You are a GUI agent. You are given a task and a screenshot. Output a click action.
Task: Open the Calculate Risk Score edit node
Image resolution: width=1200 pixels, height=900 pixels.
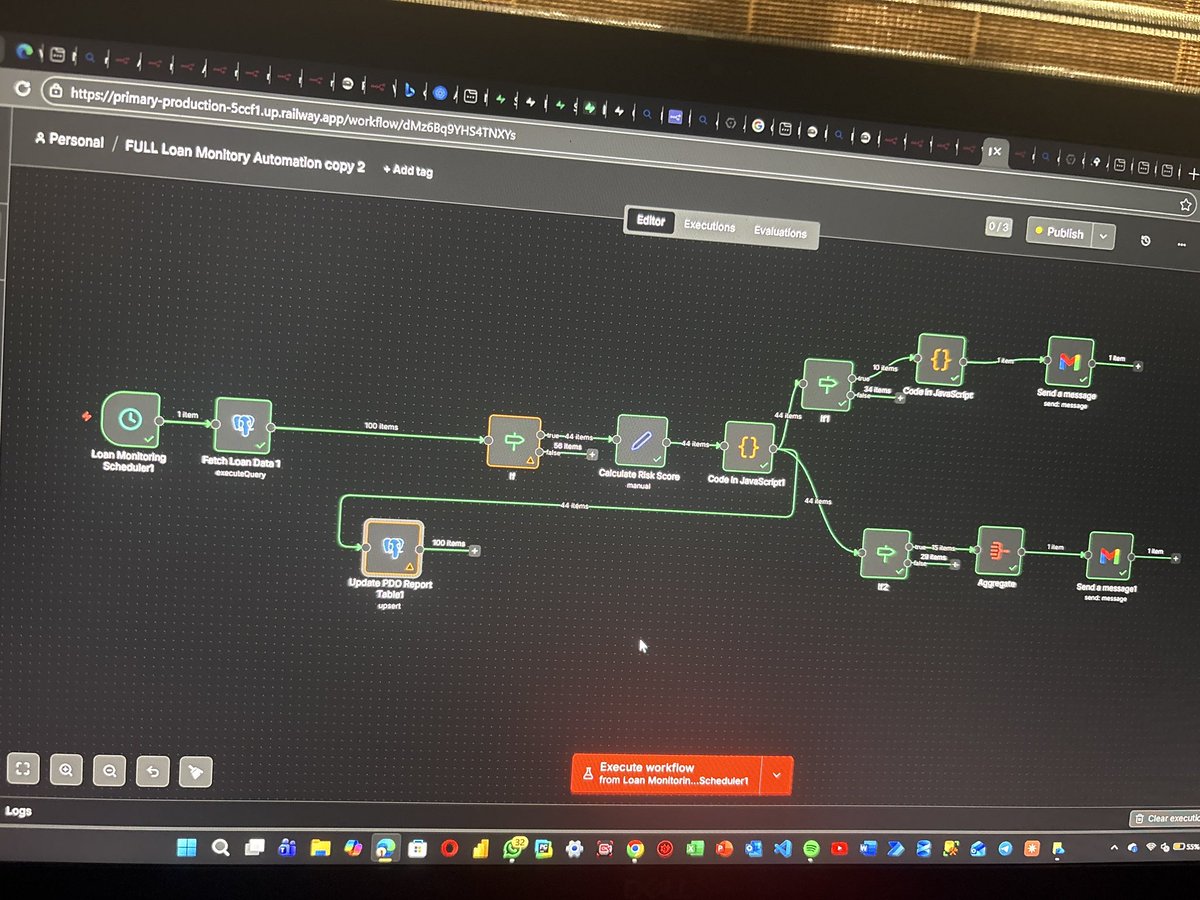[641, 441]
